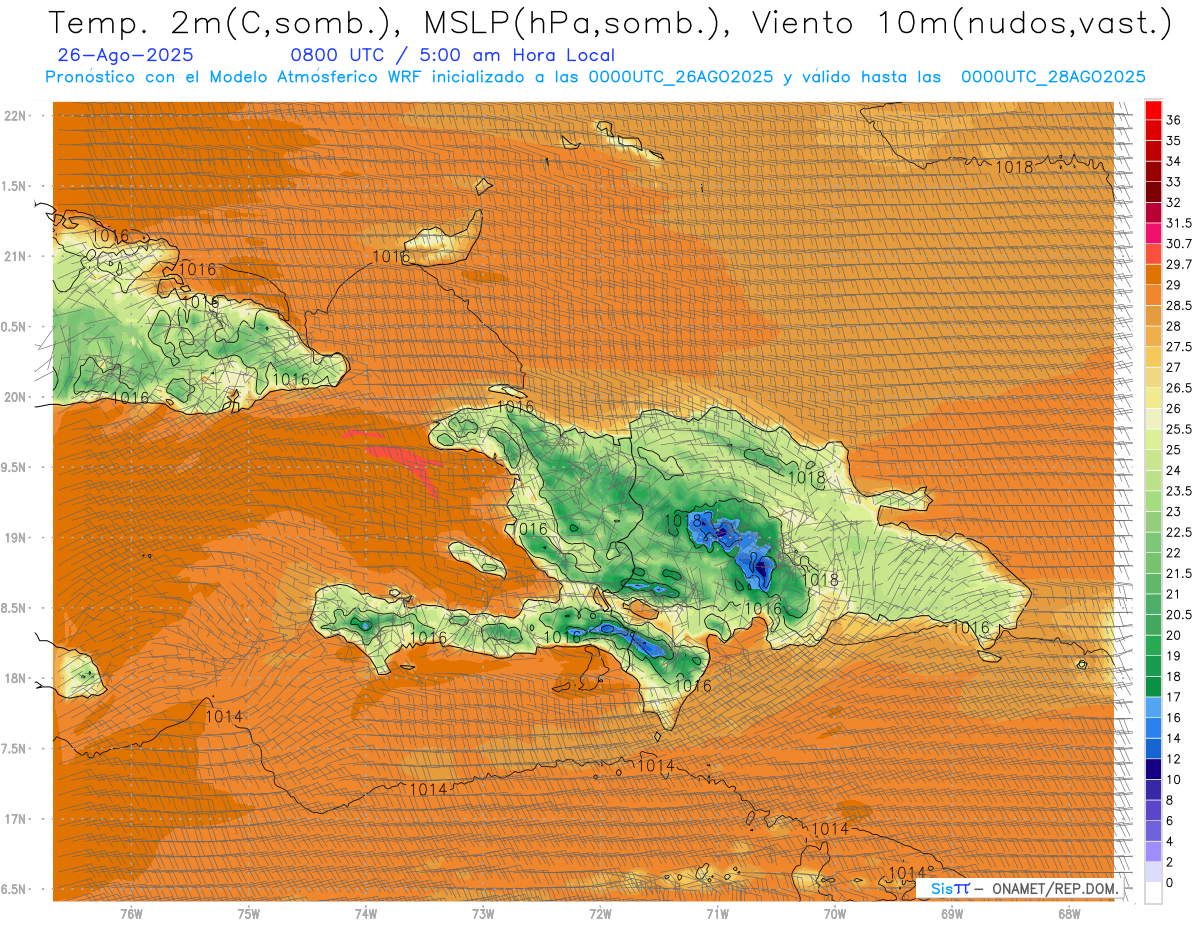Click the '68W' longitude label
Image resolution: width=1200 pixels, height=927 pixels.
point(1069,914)
